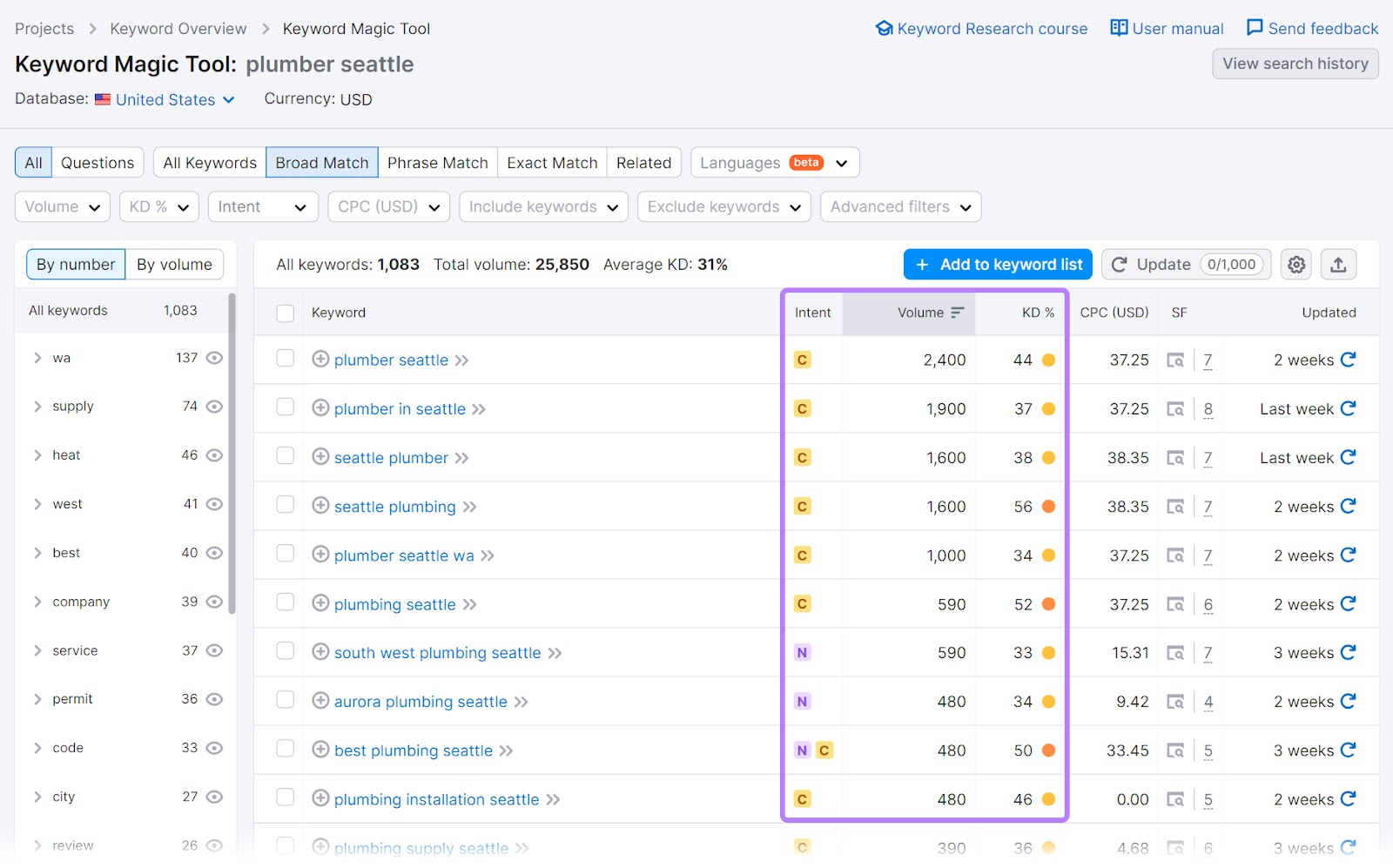Click the Keyword Research course icon
This screenshot has height=868, width=1393.
(x=884, y=28)
